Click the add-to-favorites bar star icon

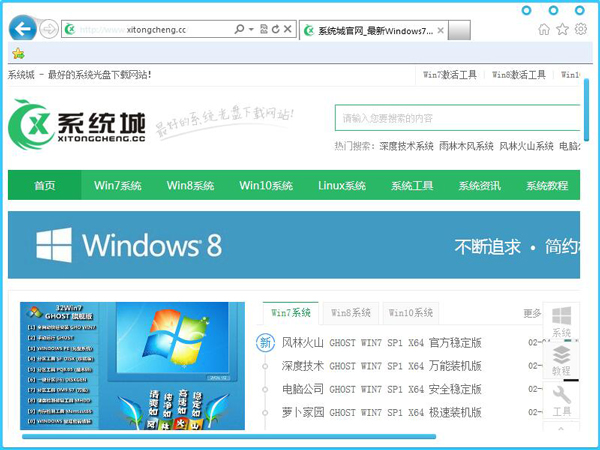[18, 53]
